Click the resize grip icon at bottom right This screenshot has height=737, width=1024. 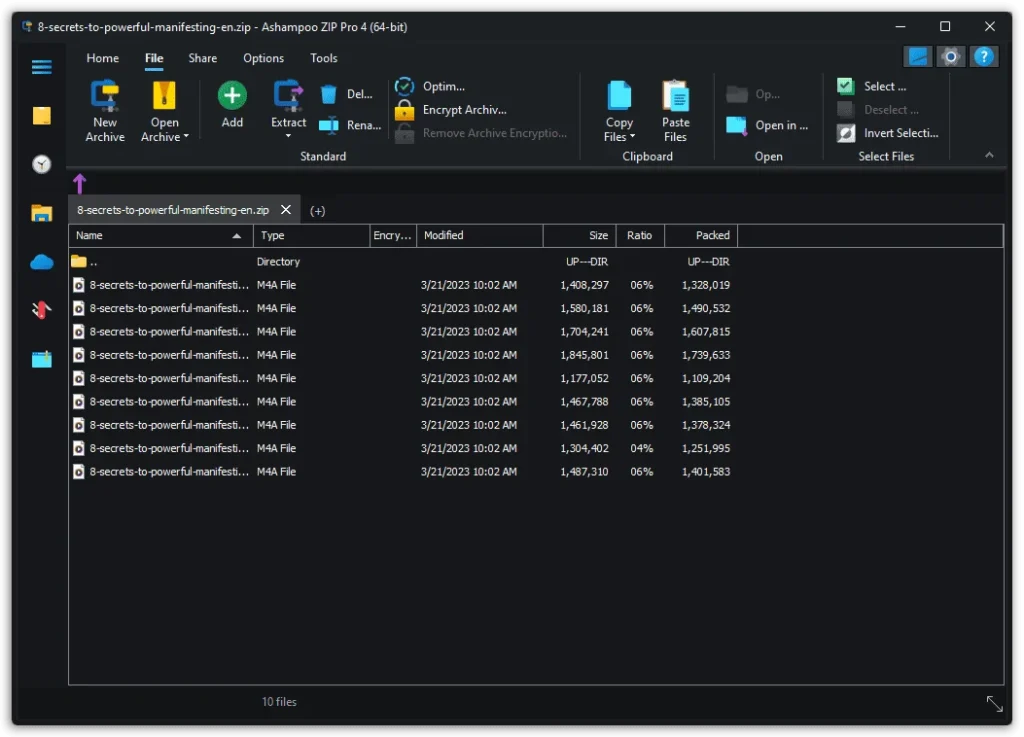point(995,704)
